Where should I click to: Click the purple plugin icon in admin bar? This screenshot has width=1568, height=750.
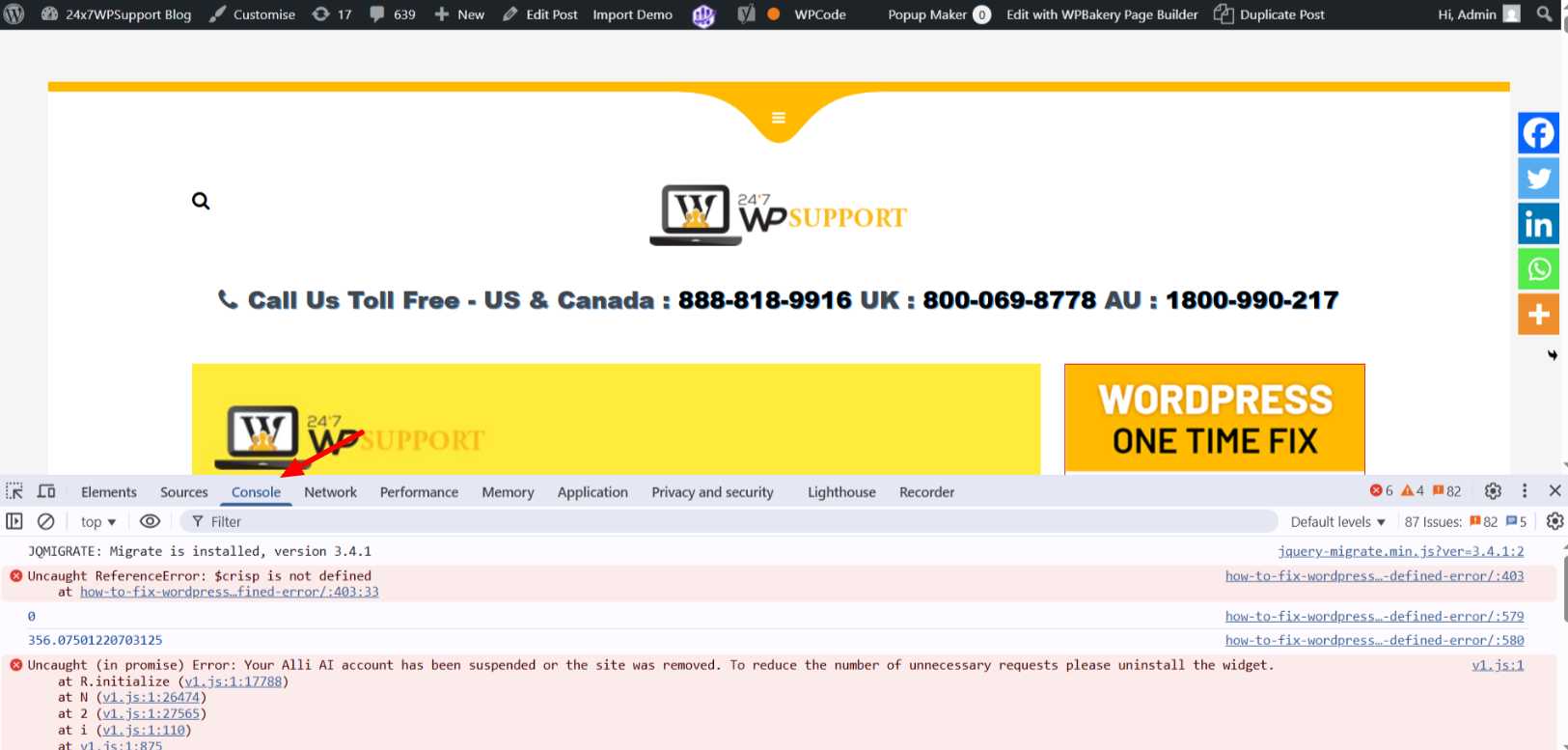coord(703,15)
